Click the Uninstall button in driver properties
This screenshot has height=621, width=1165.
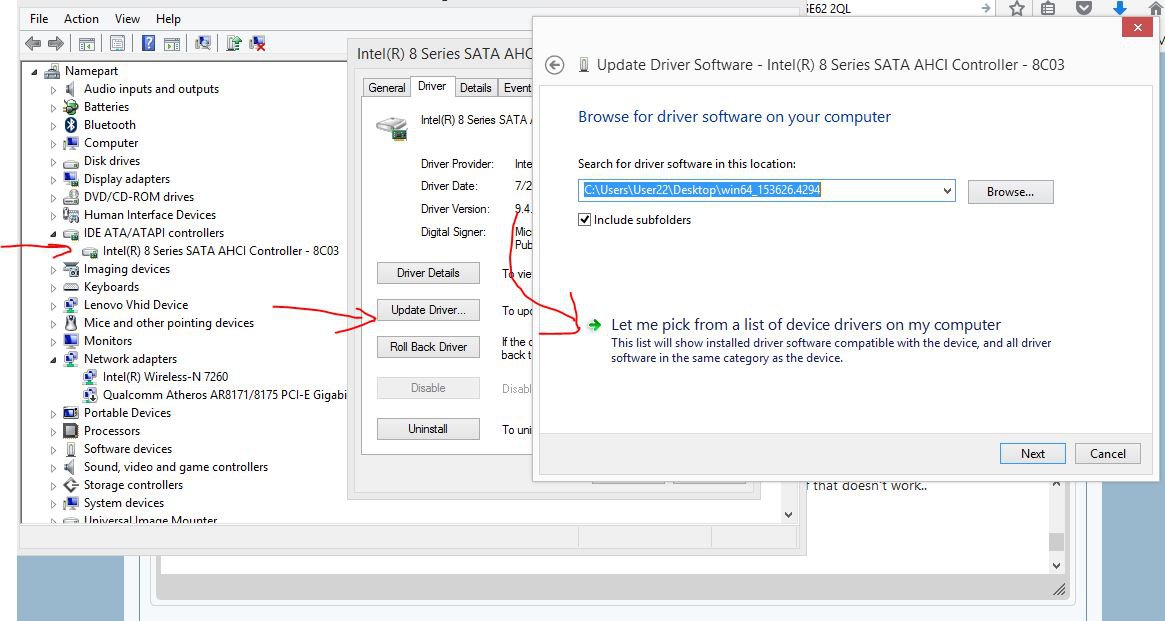point(428,429)
